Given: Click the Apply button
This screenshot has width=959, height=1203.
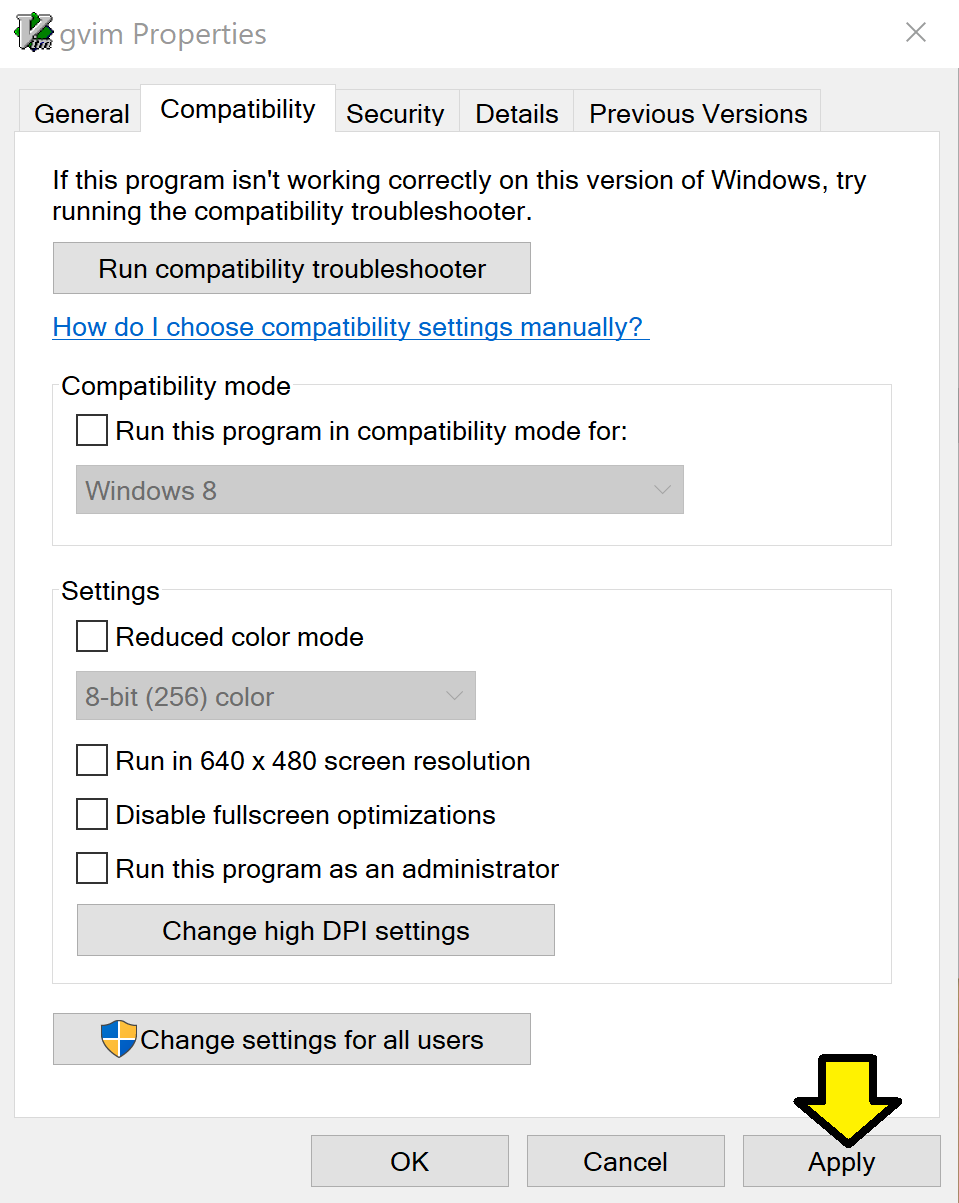Looking at the screenshot, I should click(x=842, y=1161).
